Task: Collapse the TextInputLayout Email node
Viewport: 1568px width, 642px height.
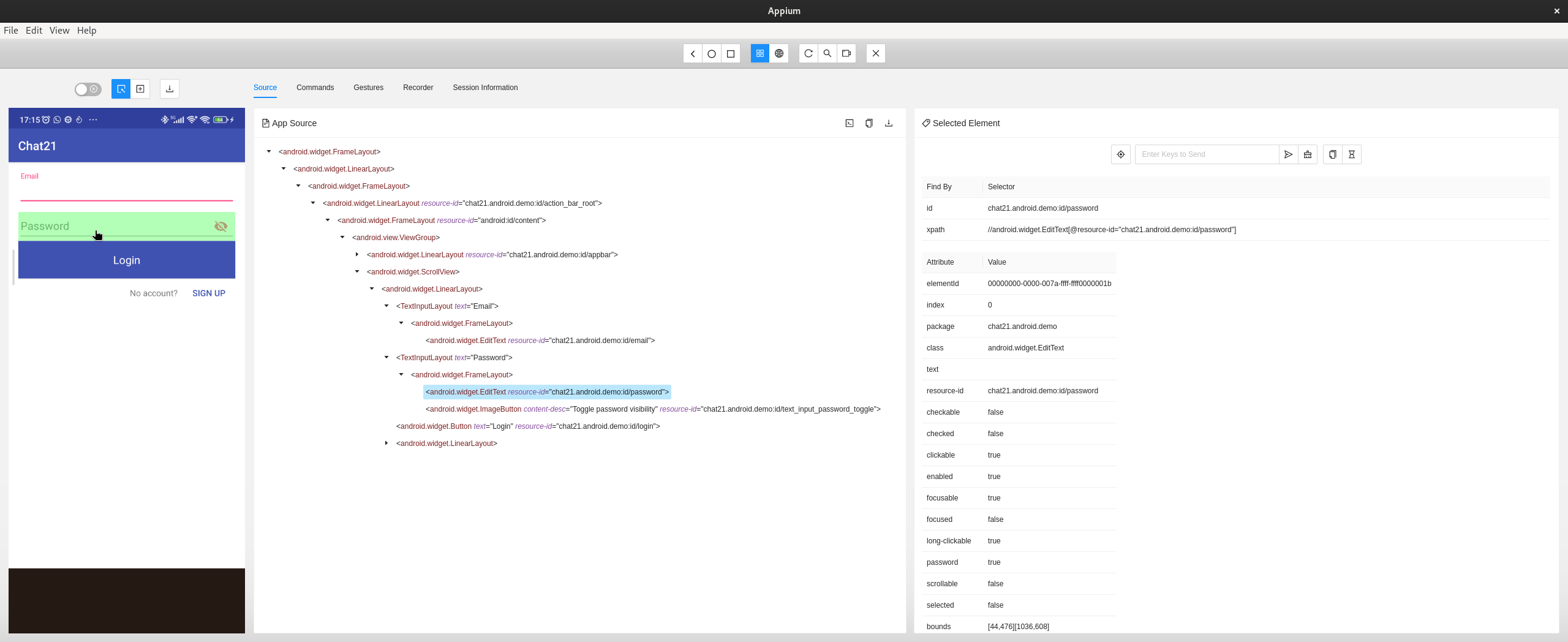Action: [x=386, y=306]
